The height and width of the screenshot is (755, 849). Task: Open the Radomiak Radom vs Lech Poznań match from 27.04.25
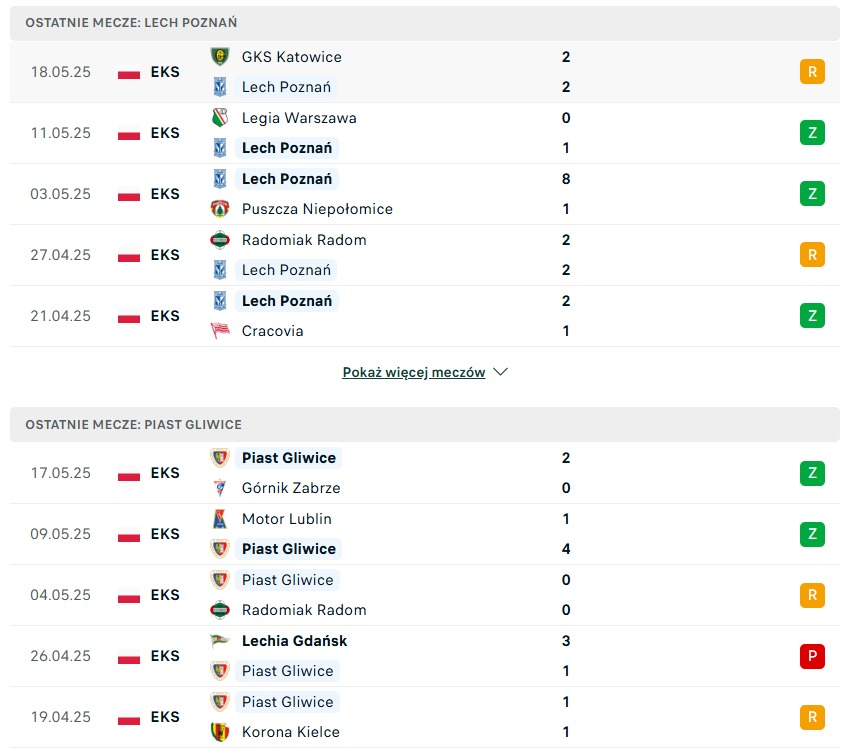(424, 255)
